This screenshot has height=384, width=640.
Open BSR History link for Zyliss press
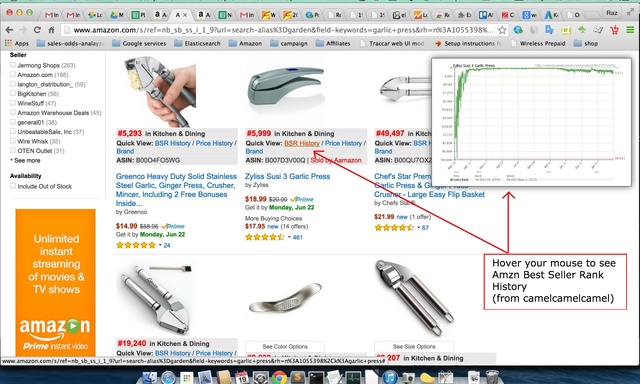pos(302,143)
